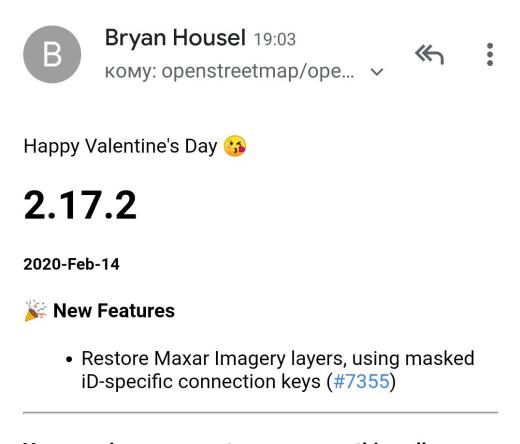Open the three-dot more options menu
The image size is (520, 444).
490,54
